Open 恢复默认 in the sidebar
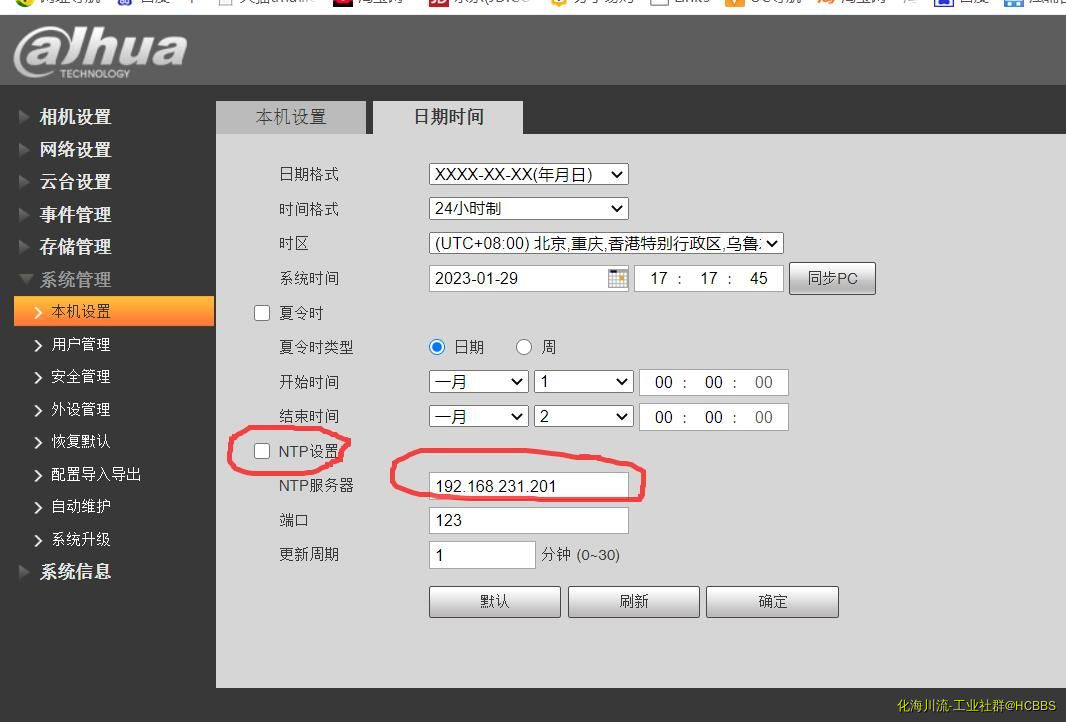 [80, 442]
